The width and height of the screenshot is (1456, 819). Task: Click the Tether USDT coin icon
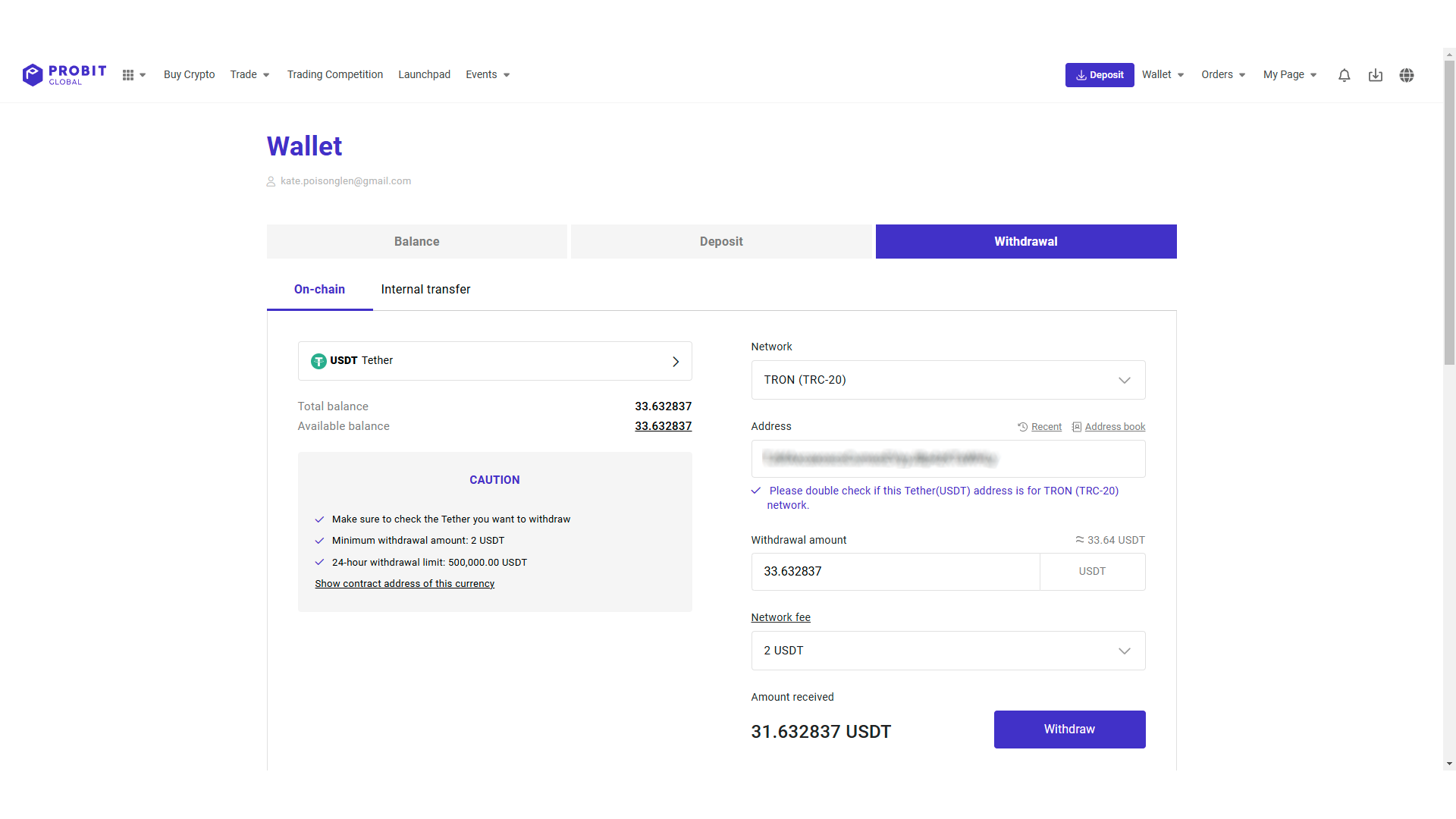[318, 361]
